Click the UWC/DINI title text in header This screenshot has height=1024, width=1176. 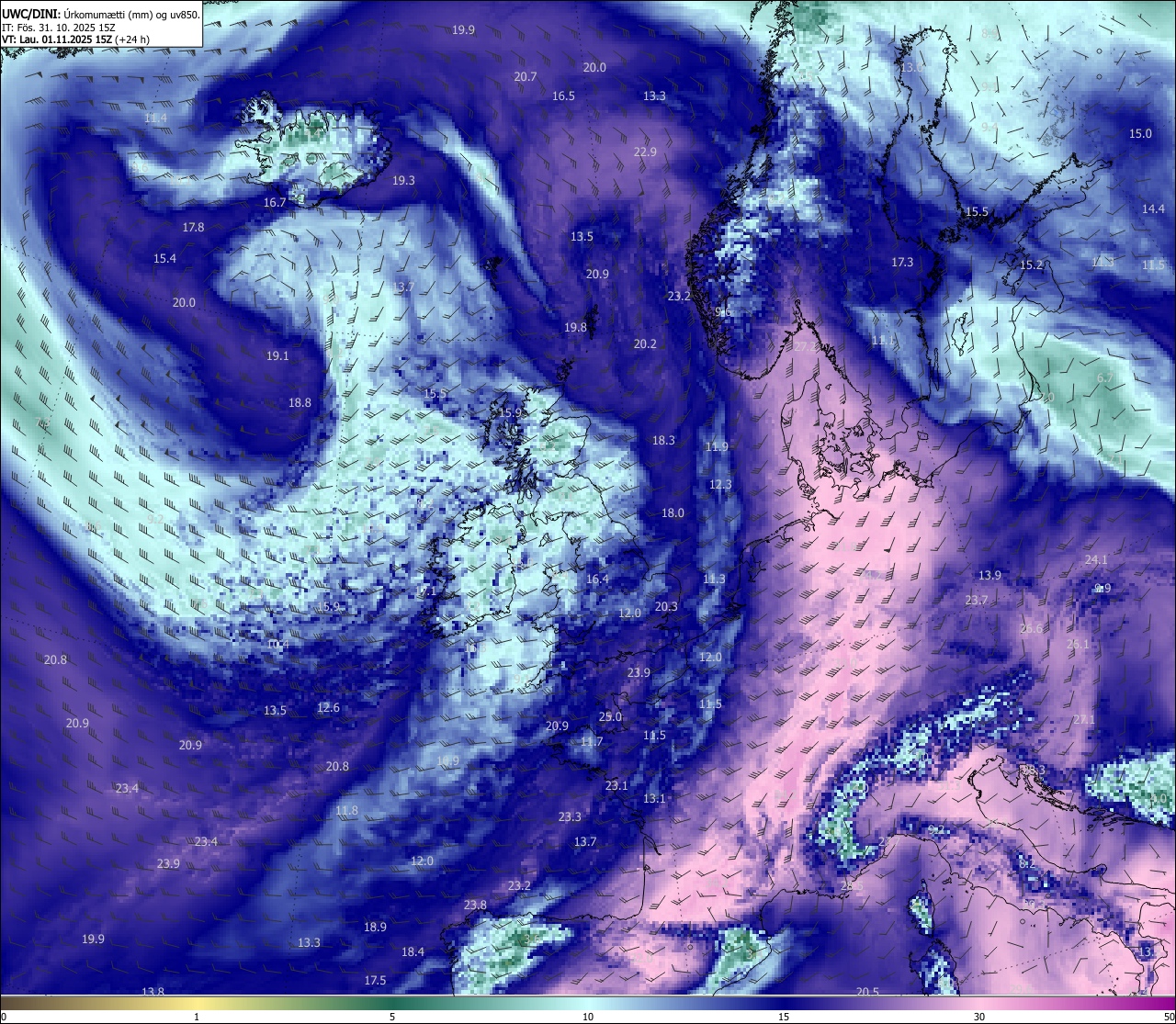pyautogui.click(x=31, y=14)
